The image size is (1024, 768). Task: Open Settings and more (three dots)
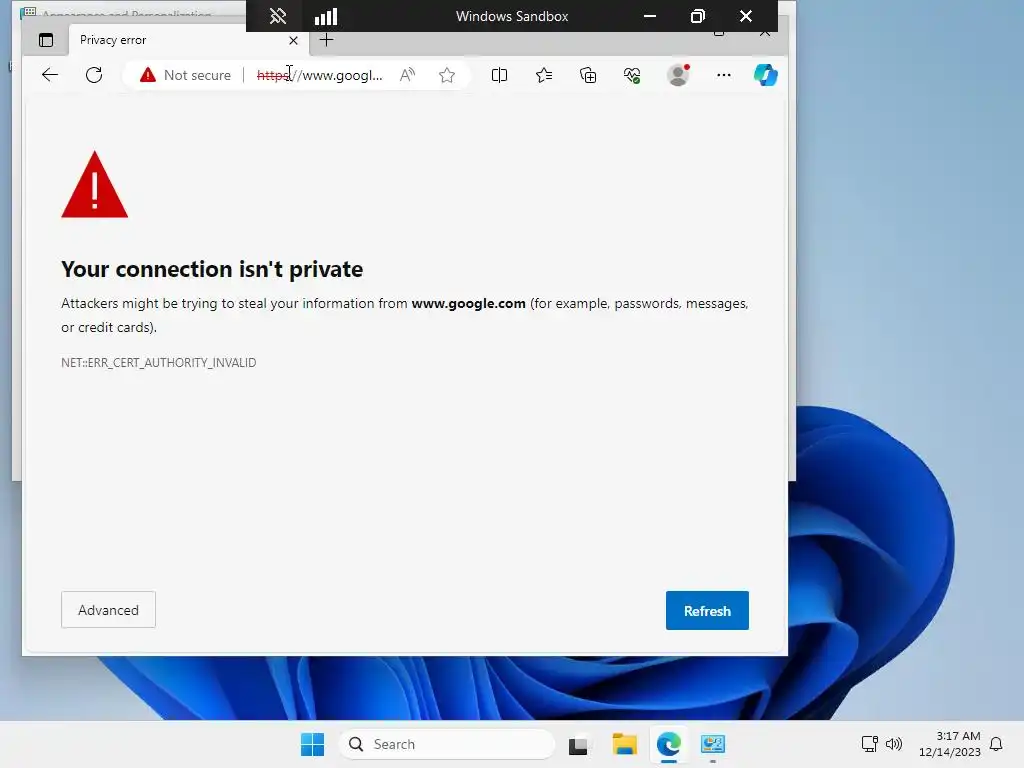[x=724, y=75]
